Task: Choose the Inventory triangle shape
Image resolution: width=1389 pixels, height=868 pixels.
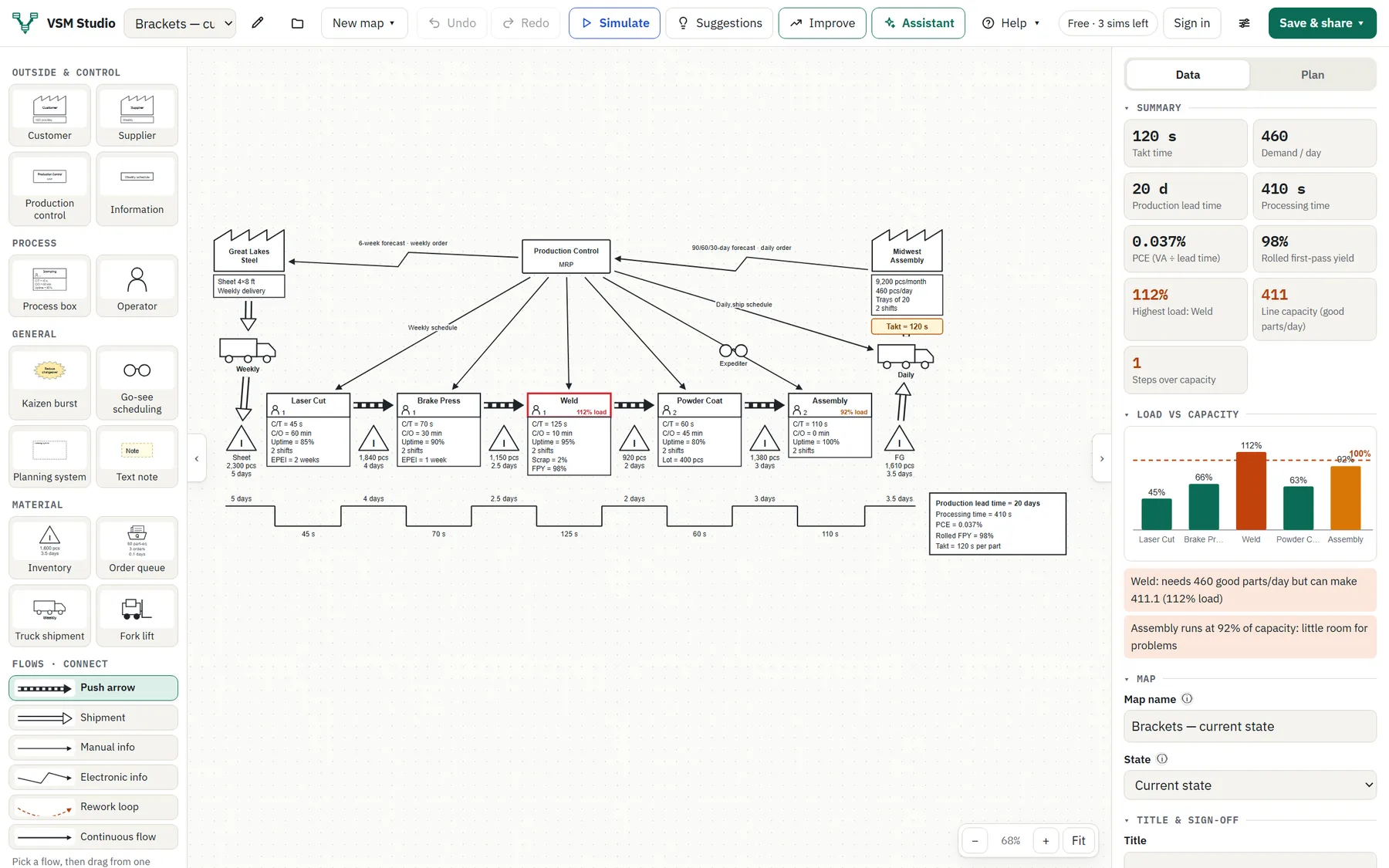Action: (49, 547)
